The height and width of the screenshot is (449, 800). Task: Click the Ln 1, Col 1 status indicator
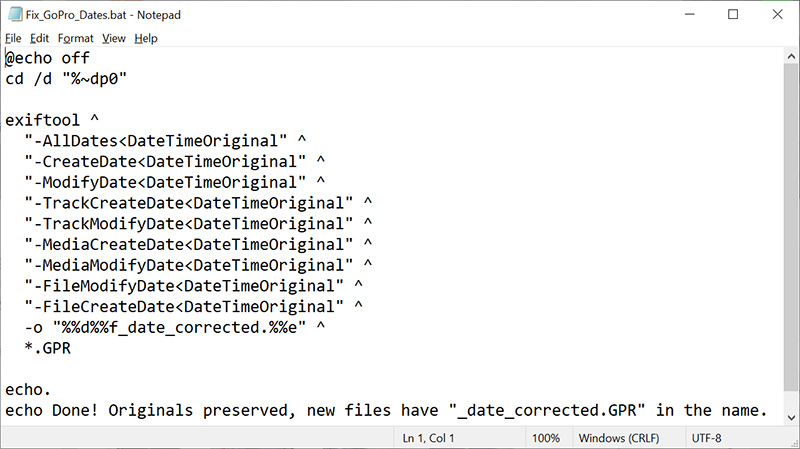point(428,438)
